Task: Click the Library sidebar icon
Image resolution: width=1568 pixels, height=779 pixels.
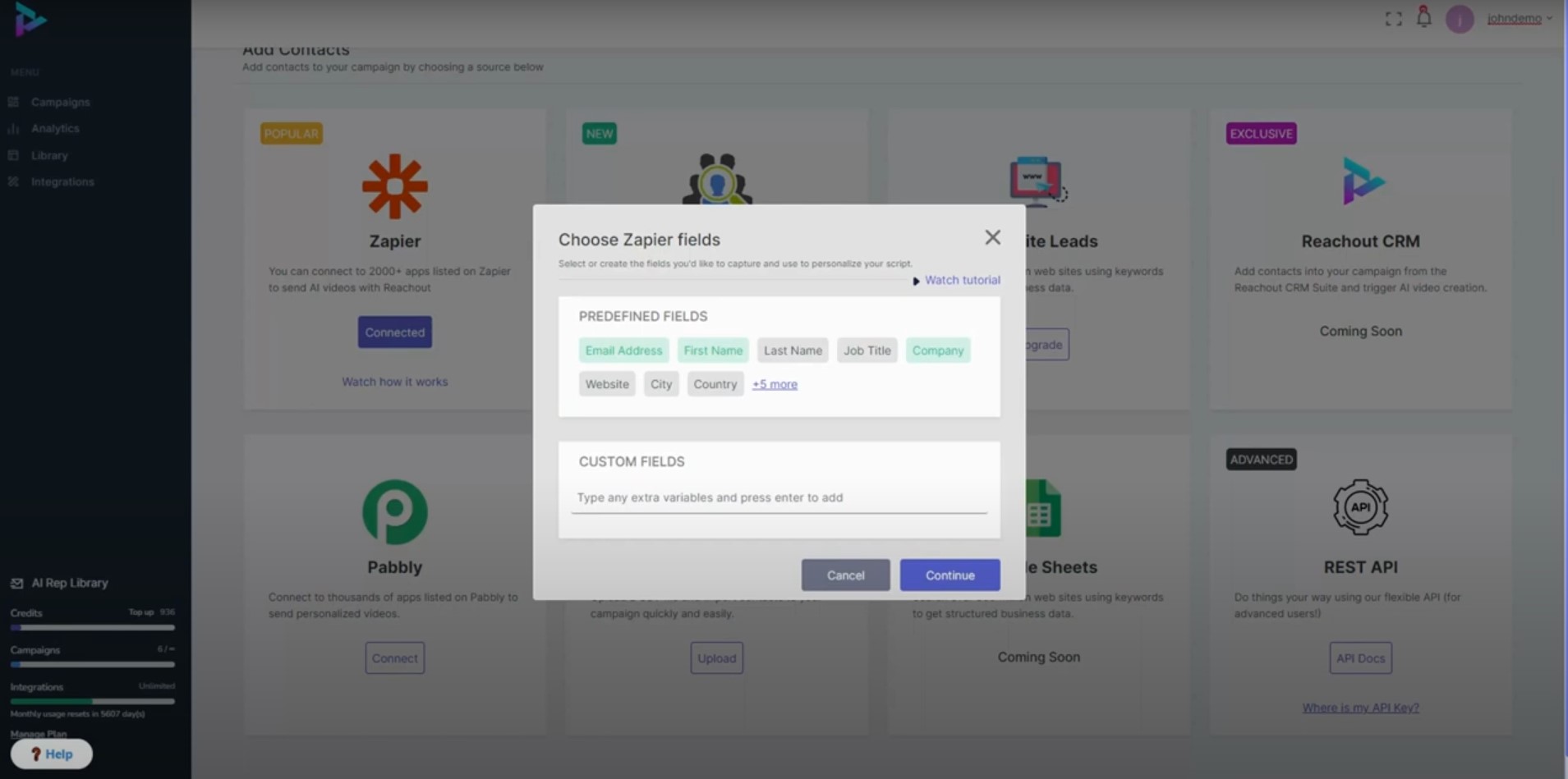Action: pyautogui.click(x=13, y=155)
